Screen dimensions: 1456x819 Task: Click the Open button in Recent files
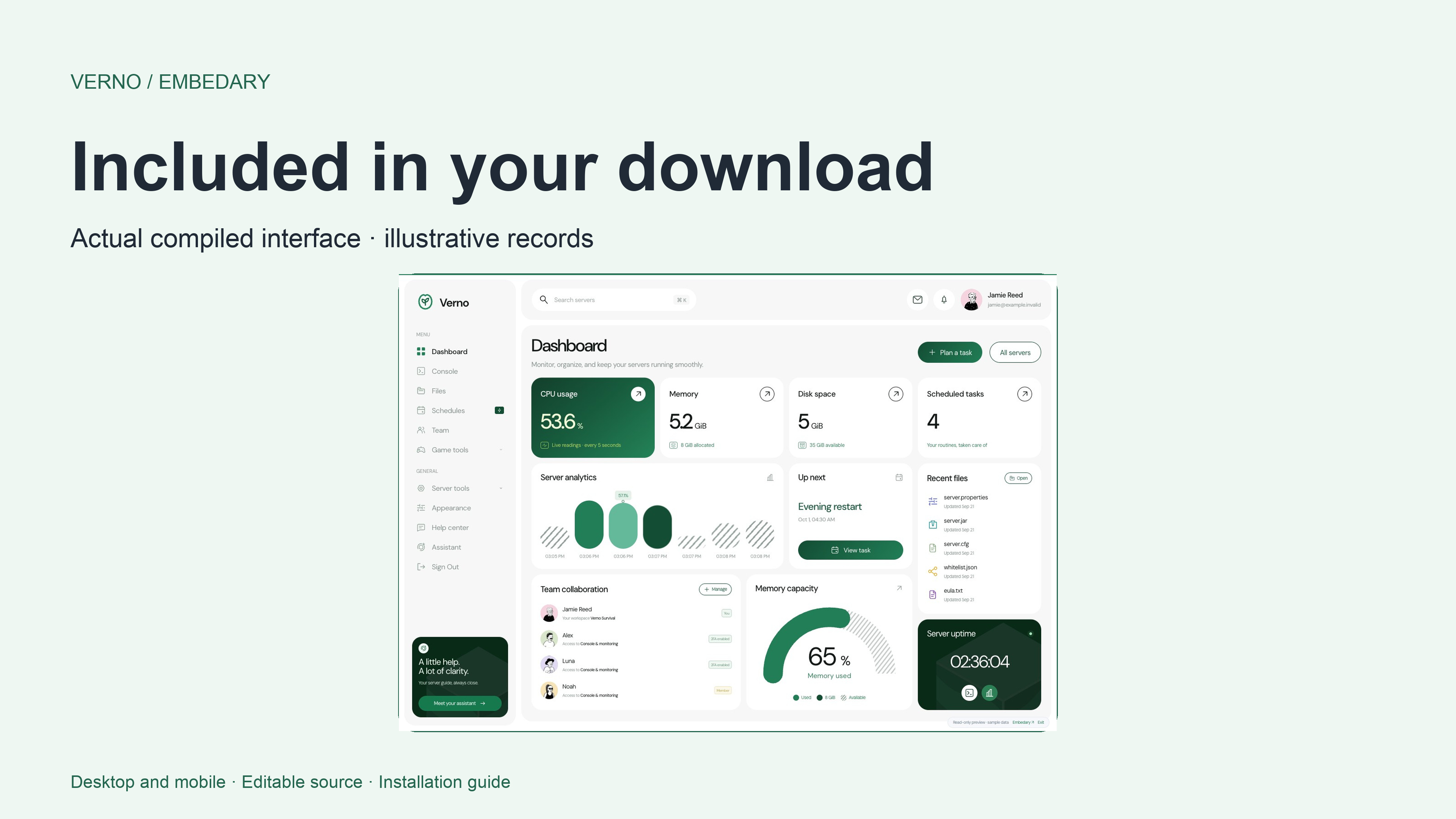tap(1018, 478)
